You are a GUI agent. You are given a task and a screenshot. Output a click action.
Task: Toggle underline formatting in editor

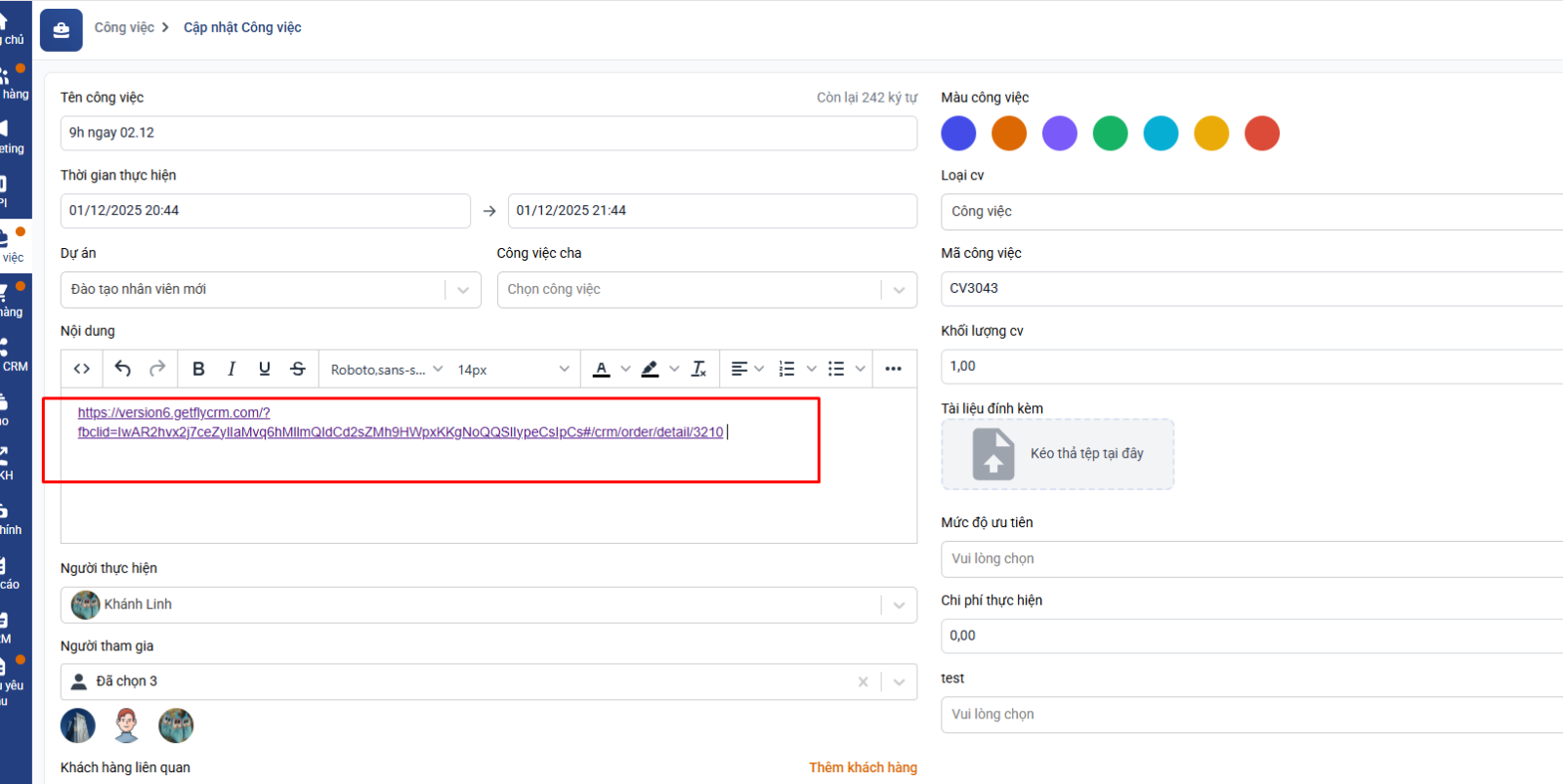[264, 369]
